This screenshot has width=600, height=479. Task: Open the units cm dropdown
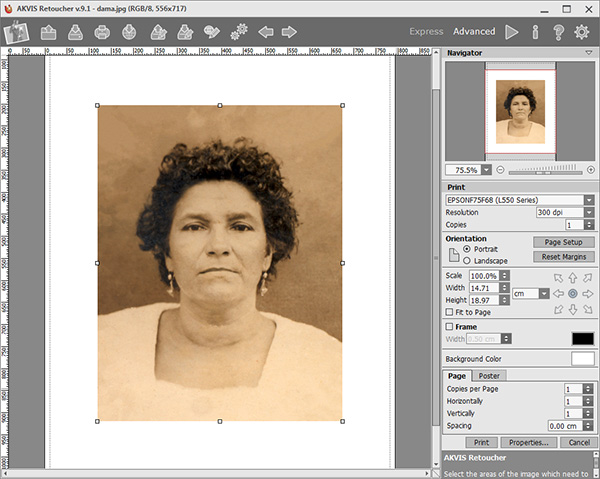pos(544,293)
